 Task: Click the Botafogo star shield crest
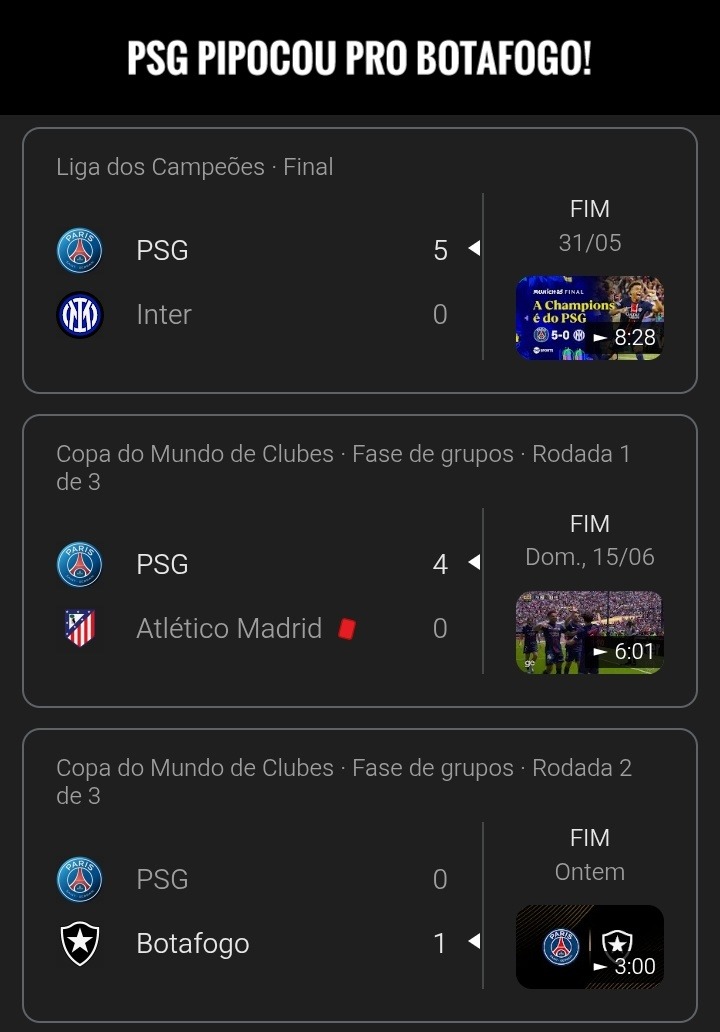(x=80, y=943)
